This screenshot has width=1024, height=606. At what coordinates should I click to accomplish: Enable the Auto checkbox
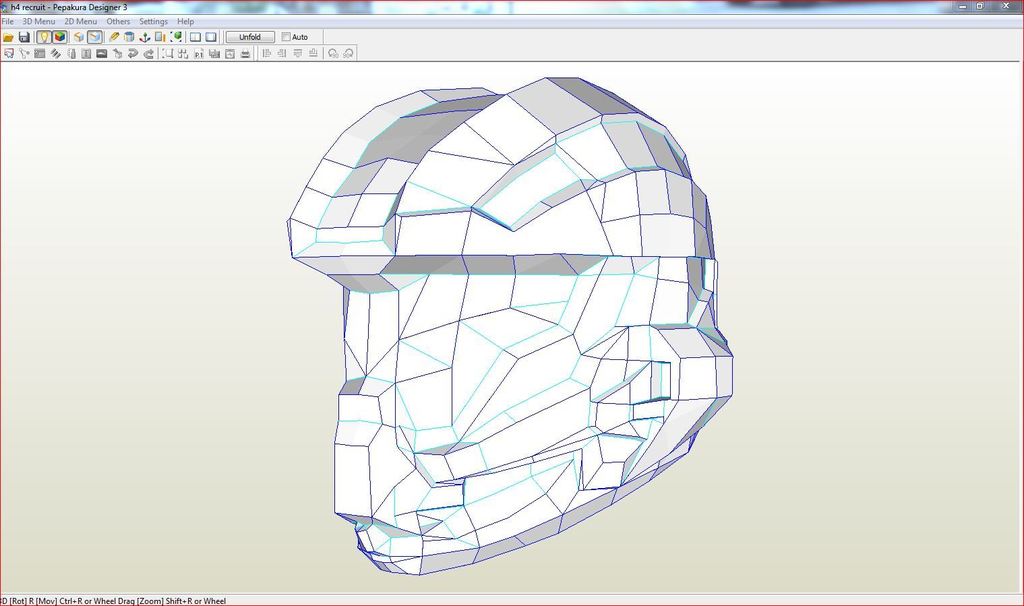(x=286, y=37)
